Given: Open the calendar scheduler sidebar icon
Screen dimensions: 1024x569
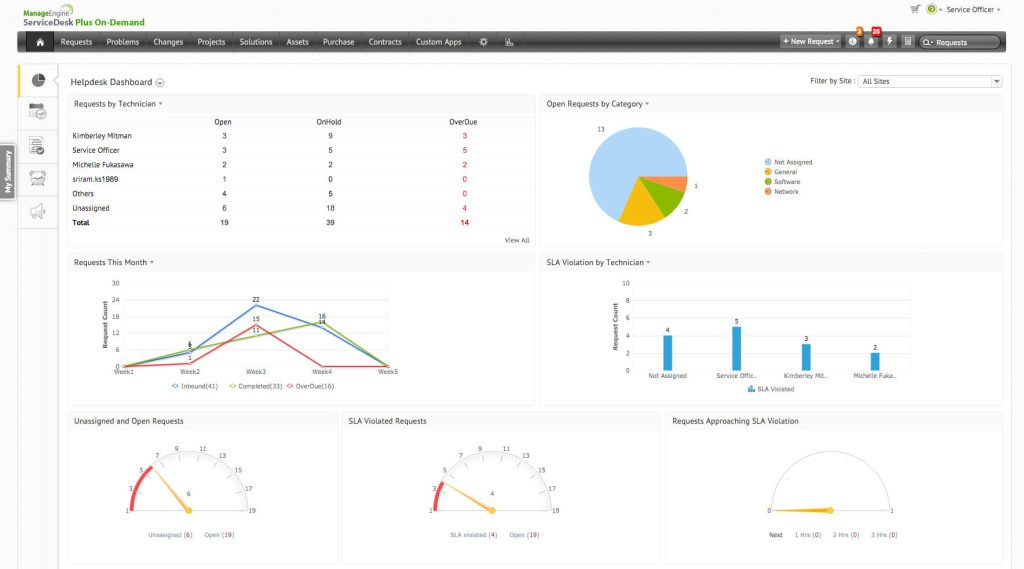Looking at the screenshot, I should 38,112.
